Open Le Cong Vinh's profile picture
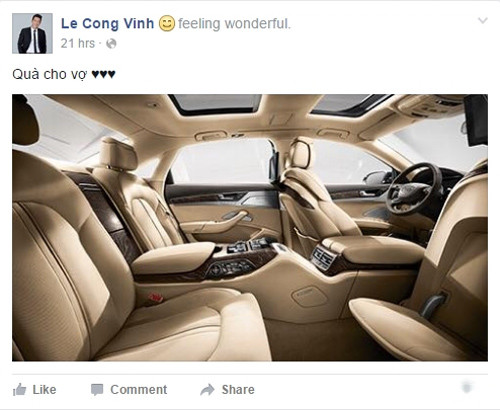Screen dimensions: 500x410 coord(32,33)
